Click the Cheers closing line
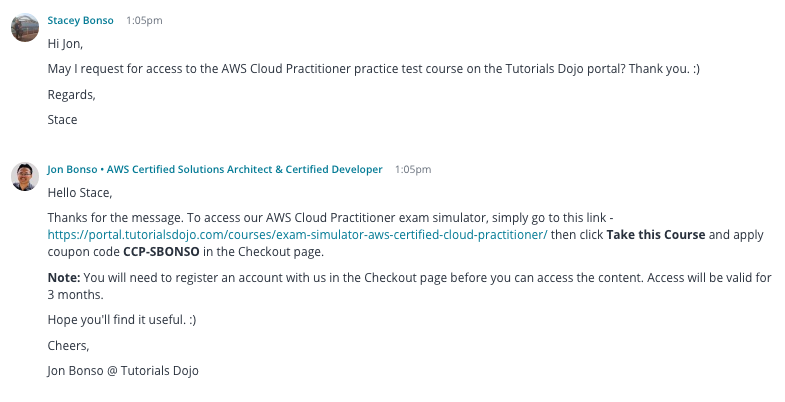The height and width of the screenshot is (402, 785). point(69,345)
